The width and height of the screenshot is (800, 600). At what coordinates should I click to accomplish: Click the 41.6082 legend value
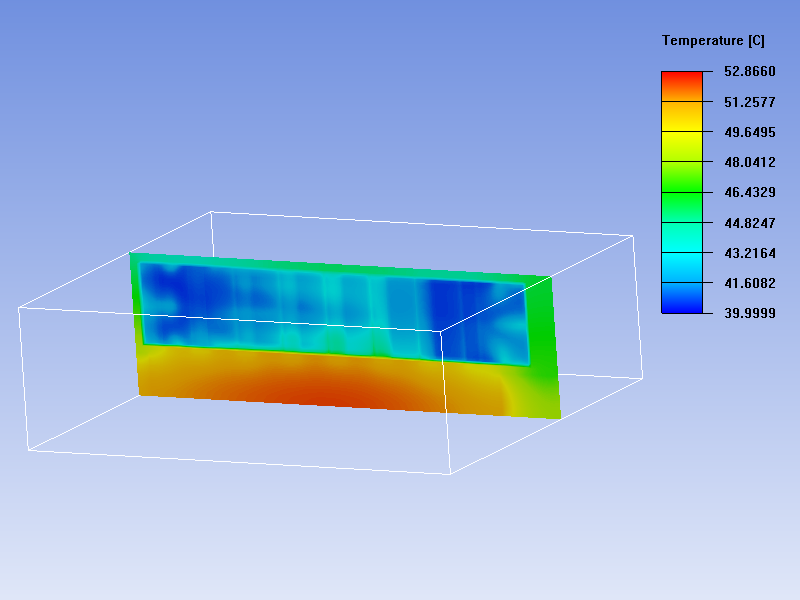click(749, 283)
